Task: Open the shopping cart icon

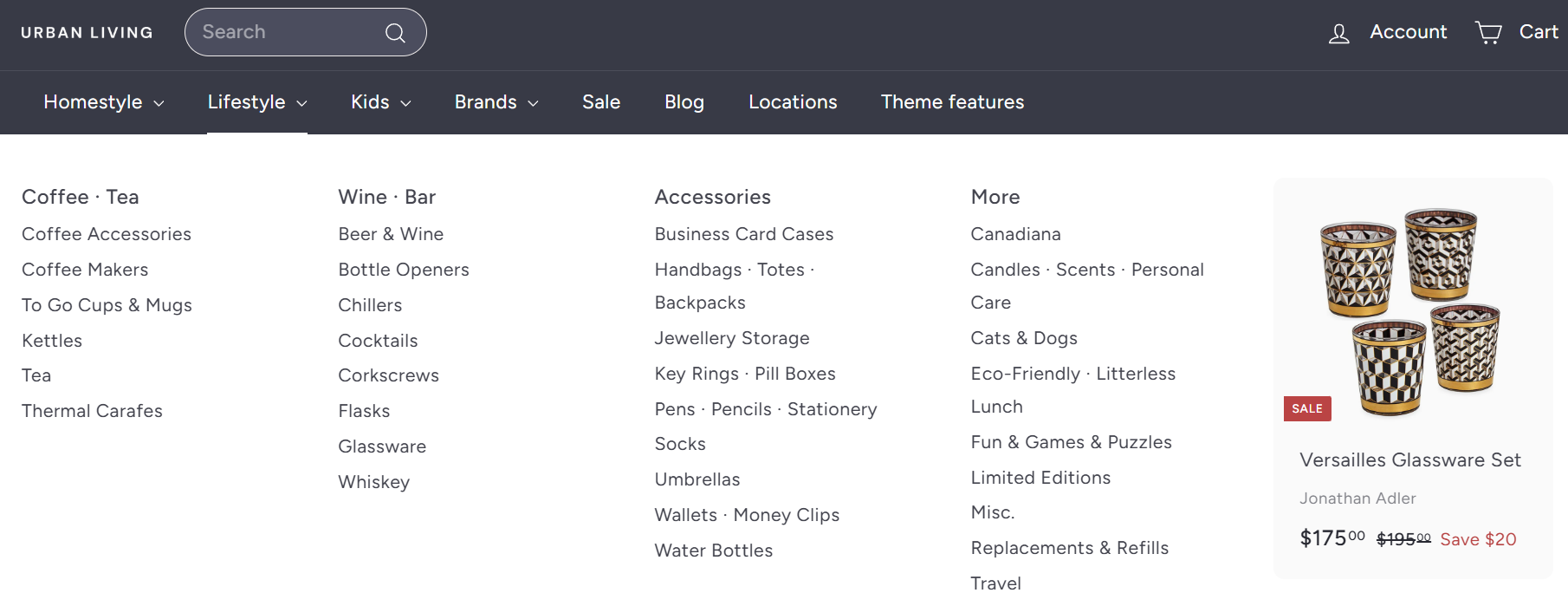Action: [1488, 33]
